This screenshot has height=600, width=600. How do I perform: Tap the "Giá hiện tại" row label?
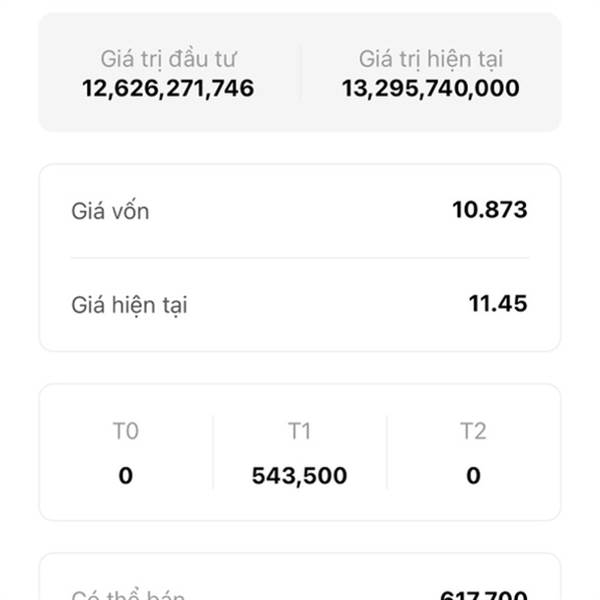[129, 304]
